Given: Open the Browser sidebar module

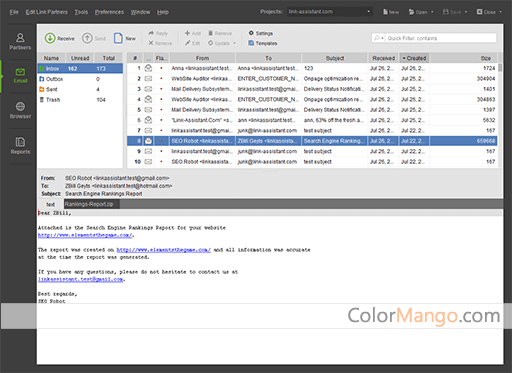Looking at the screenshot, I should [20, 111].
